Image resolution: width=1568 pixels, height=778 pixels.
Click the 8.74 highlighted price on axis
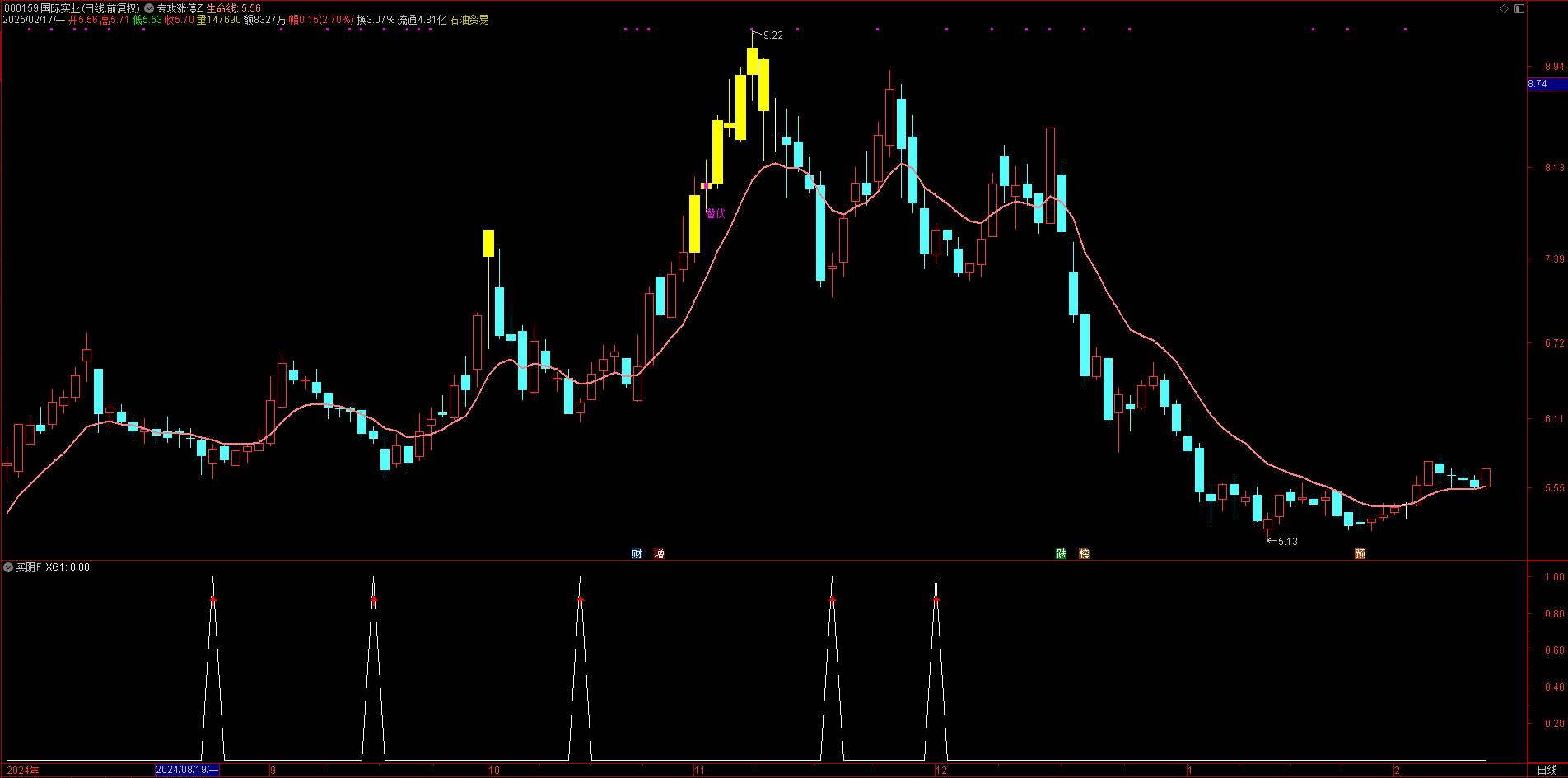tap(1547, 84)
